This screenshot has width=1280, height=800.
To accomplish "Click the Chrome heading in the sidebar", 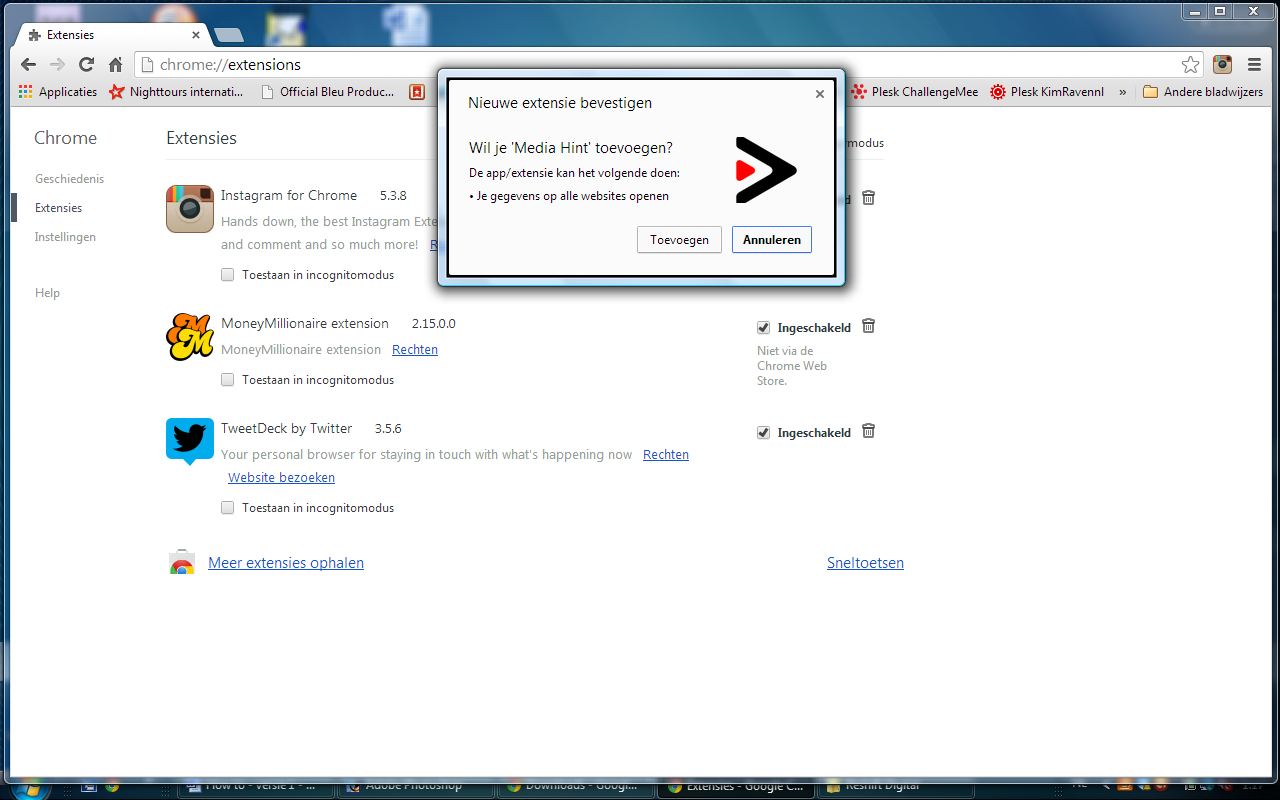I will click(x=65, y=138).
